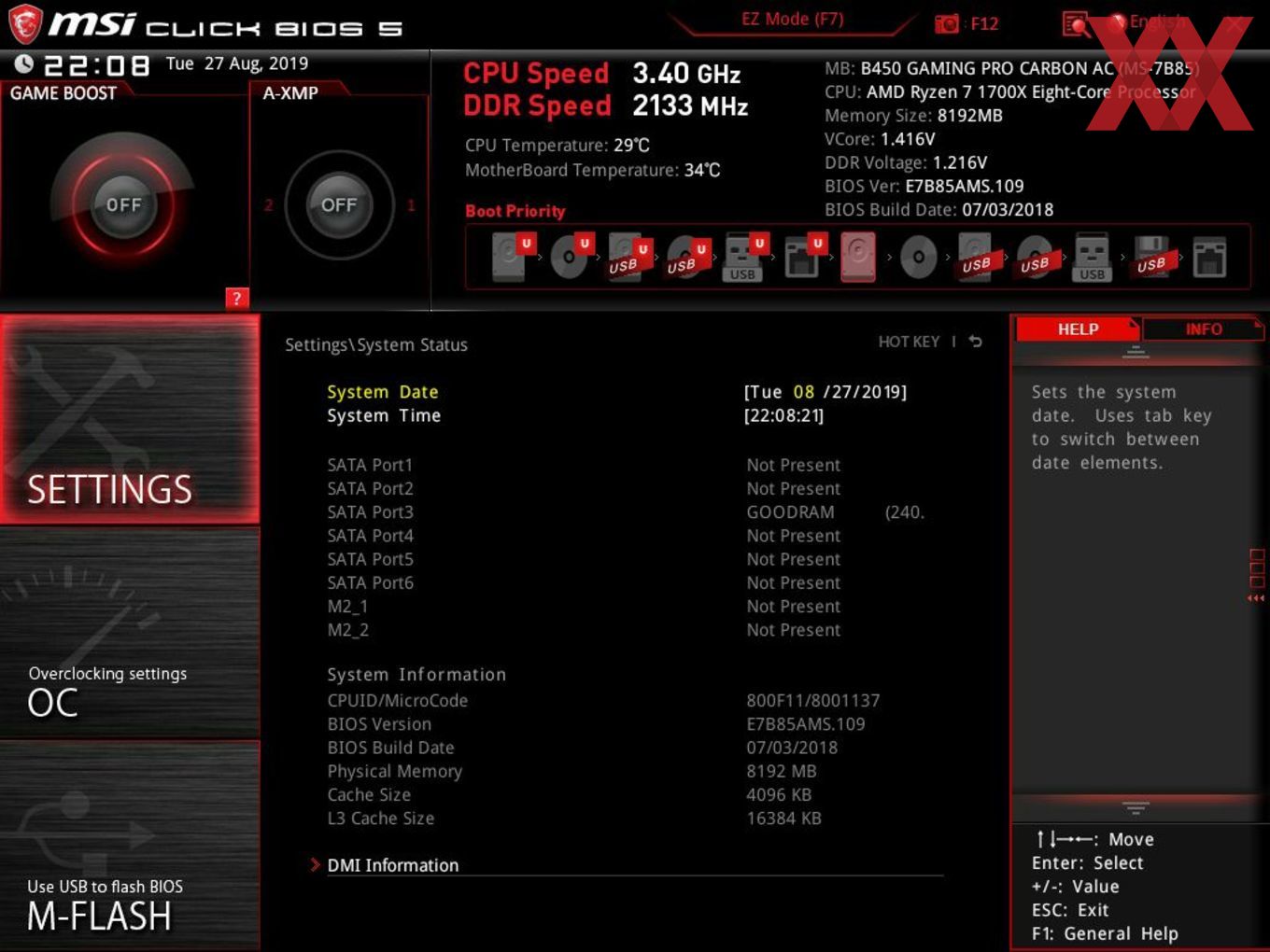The image size is (1270, 952).
Task: Select the SATA Port4 row
Action: coord(584,536)
